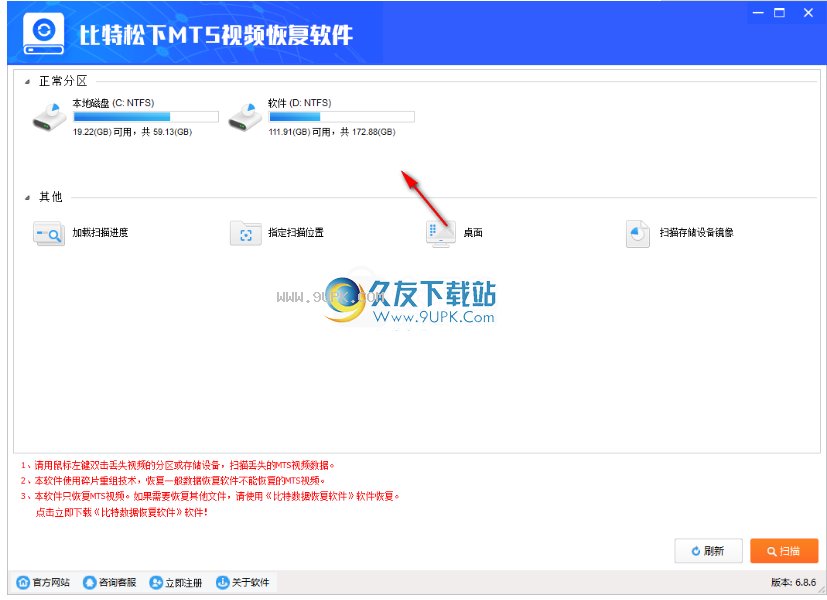The height and width of the screenshot is (600, 827).
Task: Select the software D: drive icon
Action: point(245,117)
